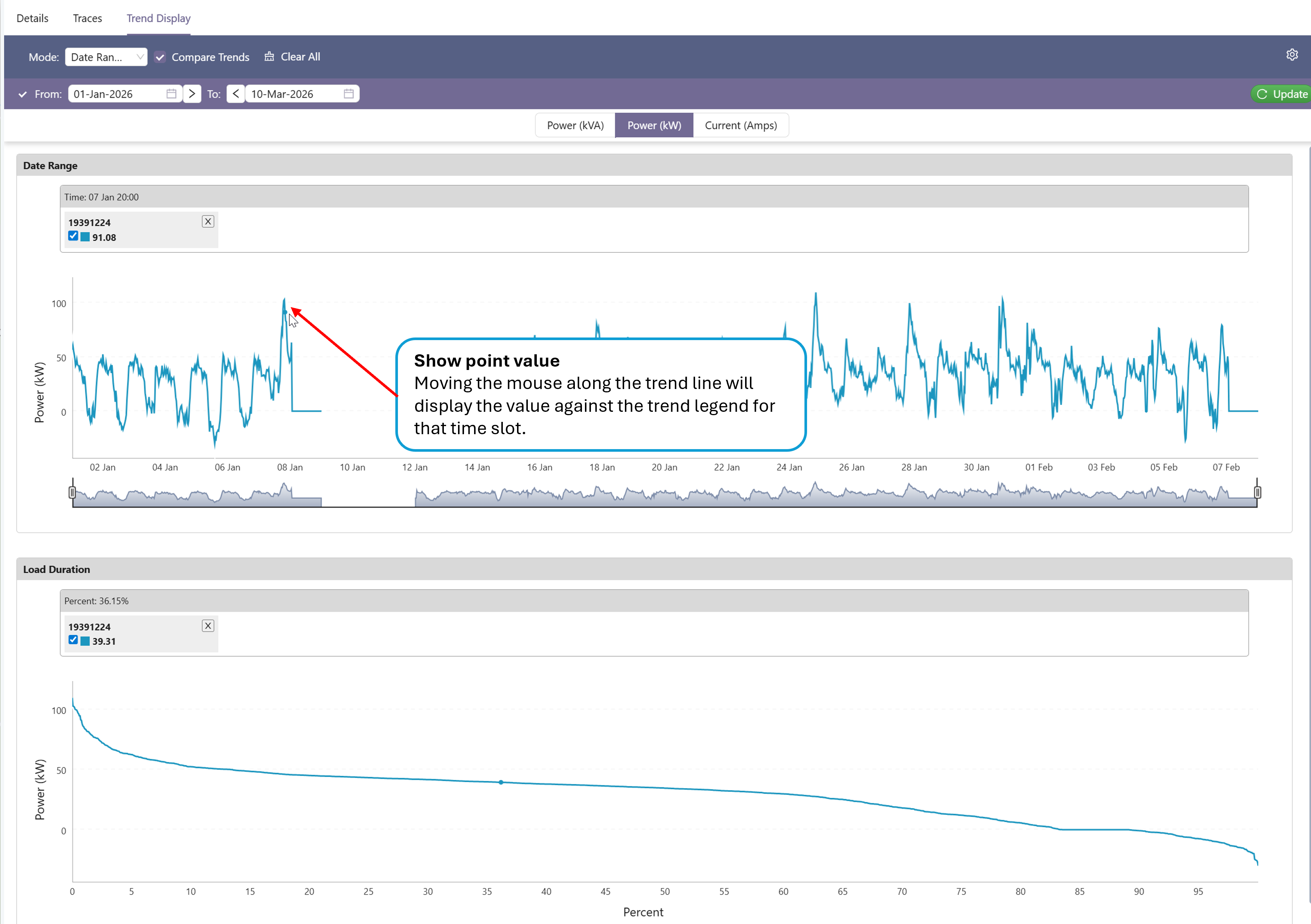The image size is (1311, 924).
Task: Step the From date forward with the arrow
Action: tap(192, 94)
